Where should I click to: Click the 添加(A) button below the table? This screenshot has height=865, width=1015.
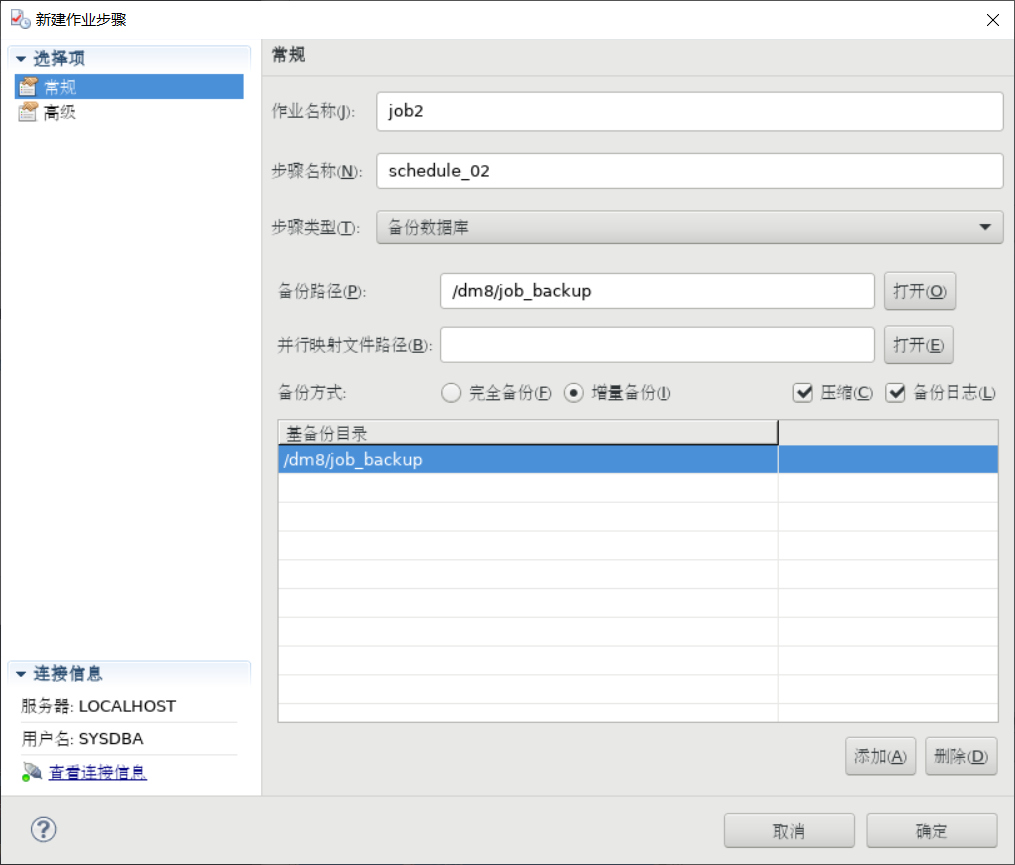pyautogui.click(x=880, y=756)
